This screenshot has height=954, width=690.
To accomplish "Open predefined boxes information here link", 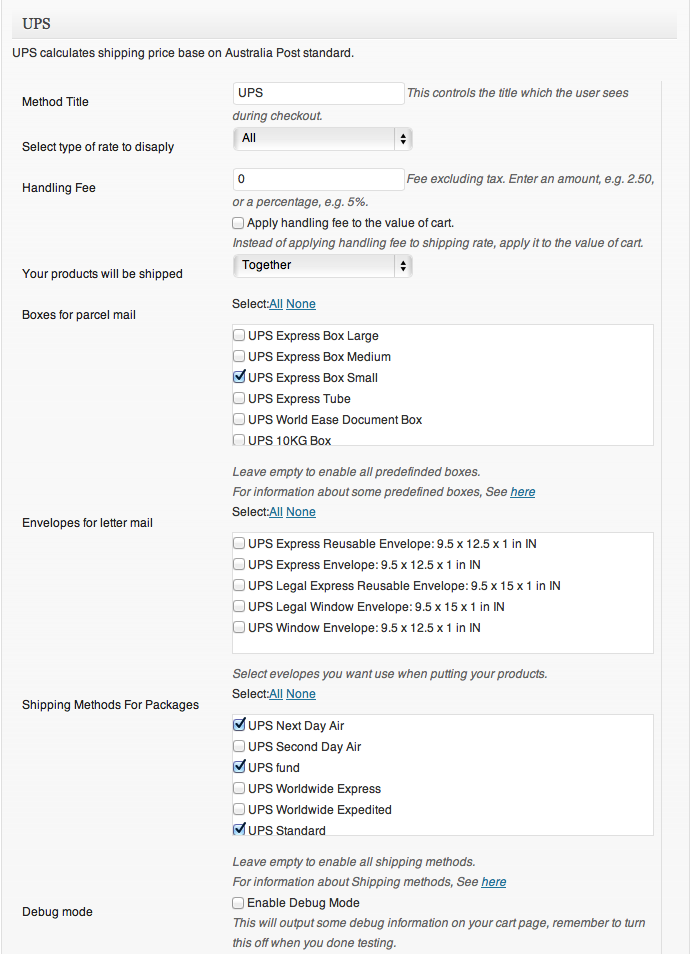I will (x=523, y=492).
